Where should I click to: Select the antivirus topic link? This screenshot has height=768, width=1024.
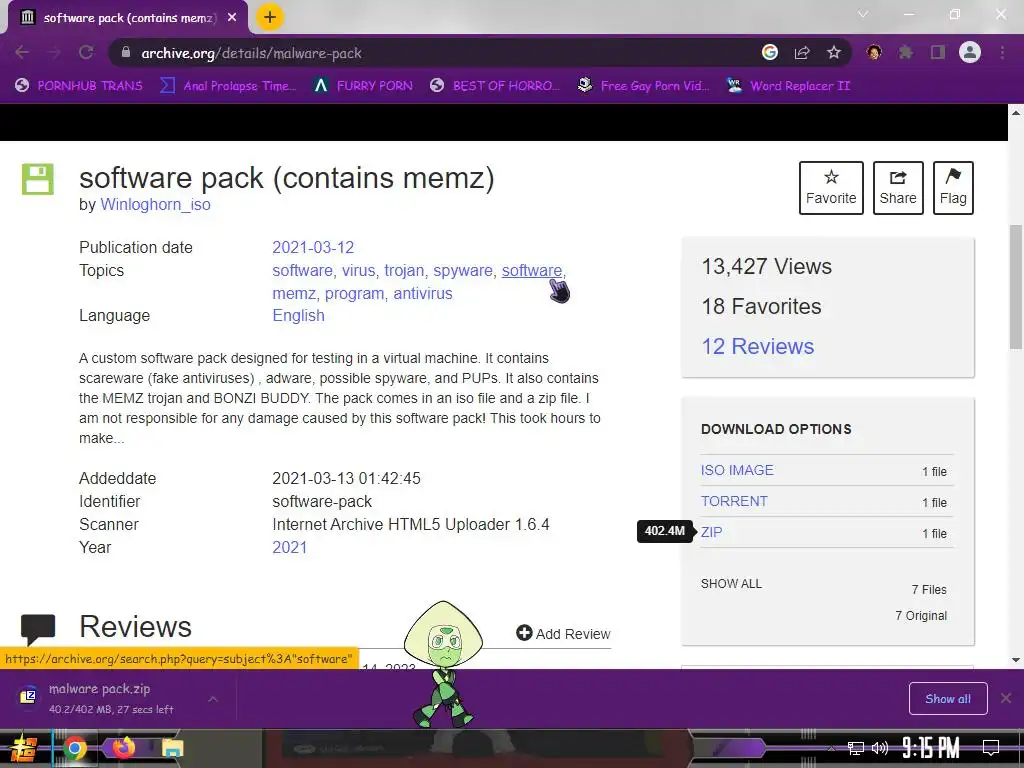423,293
